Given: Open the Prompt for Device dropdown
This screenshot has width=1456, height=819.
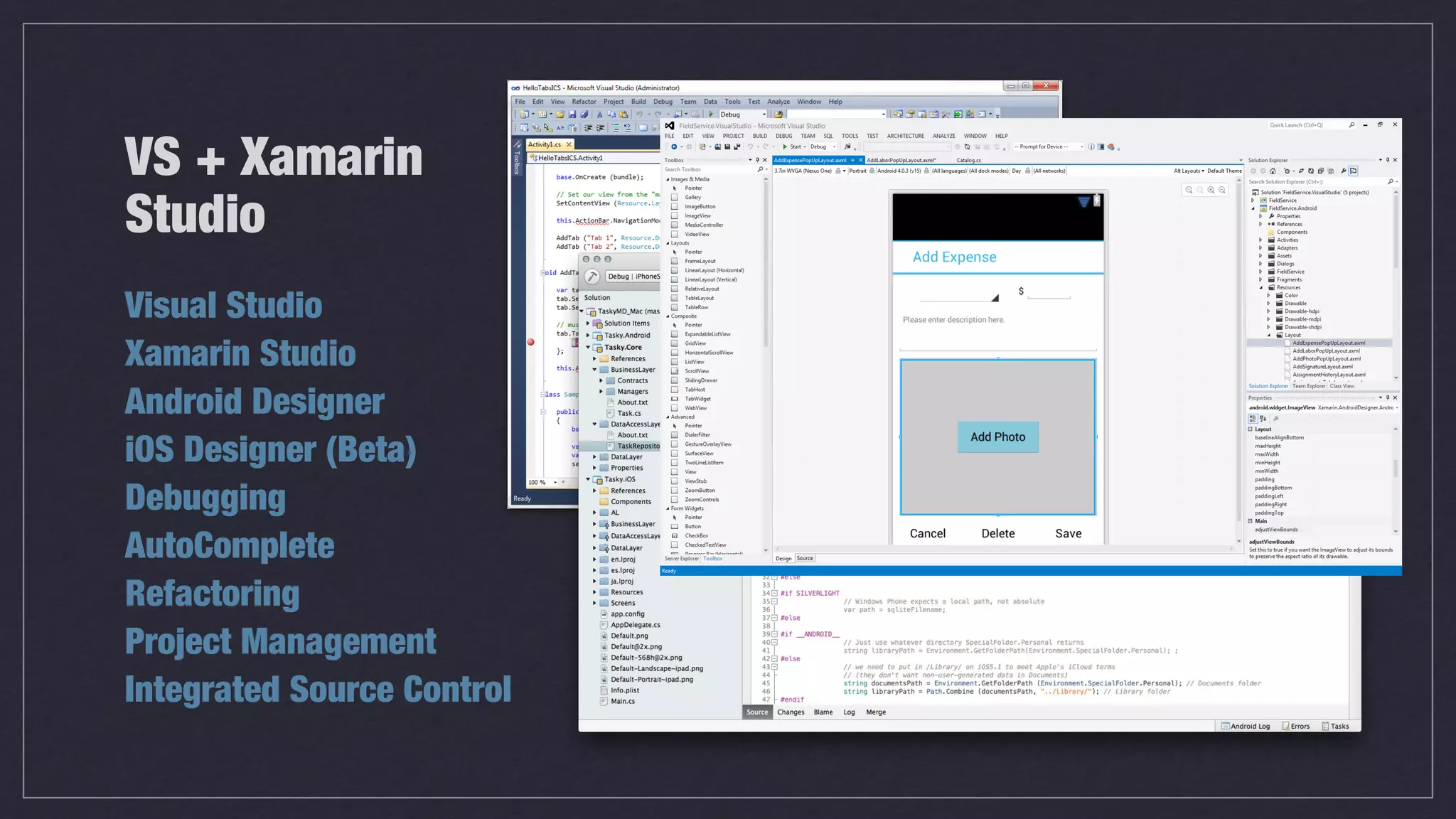Looking at the screenshot, I should coord(1049,146).
